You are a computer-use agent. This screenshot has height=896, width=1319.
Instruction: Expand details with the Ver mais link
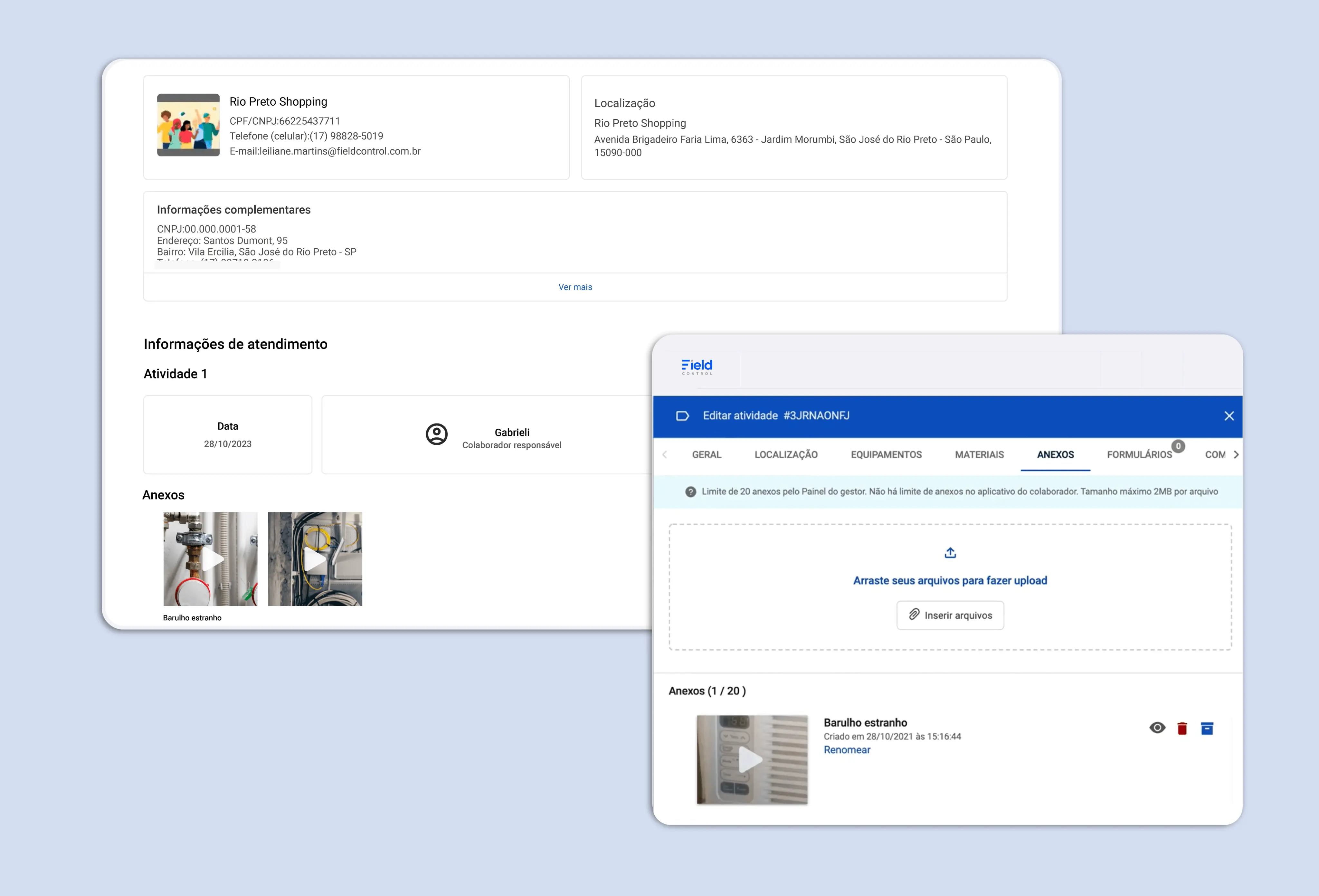[575, 287]
